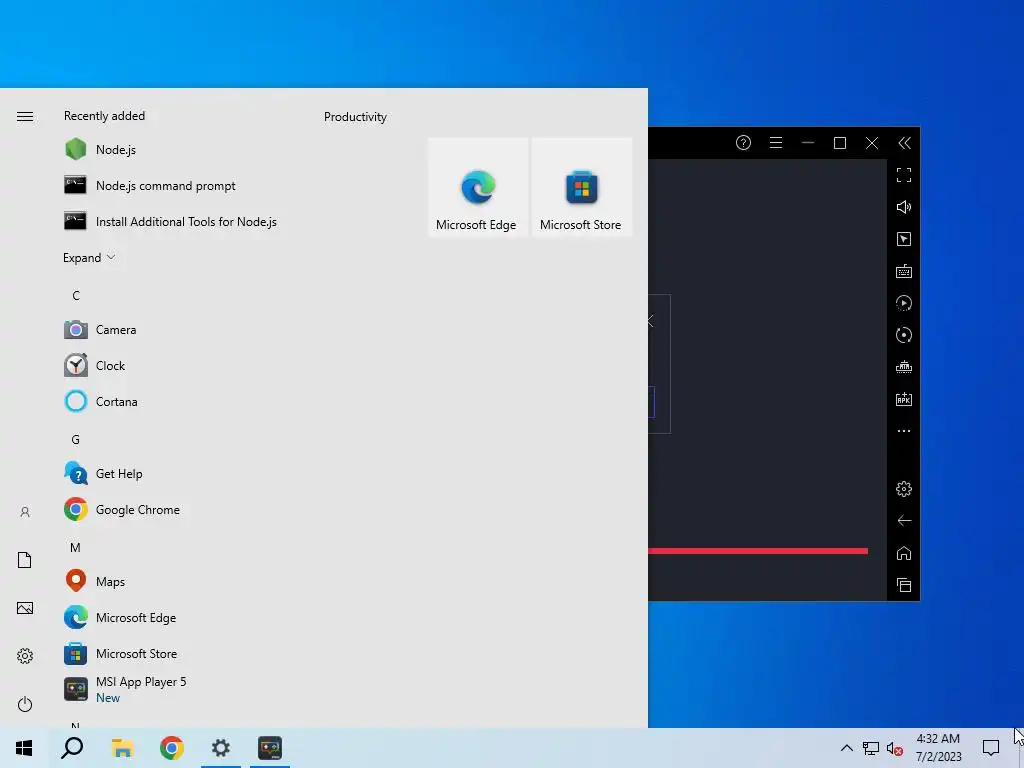Open App Player settings gear
Image resolution: width=1024 pixels, height=768 pixels.
click(904, 488)
